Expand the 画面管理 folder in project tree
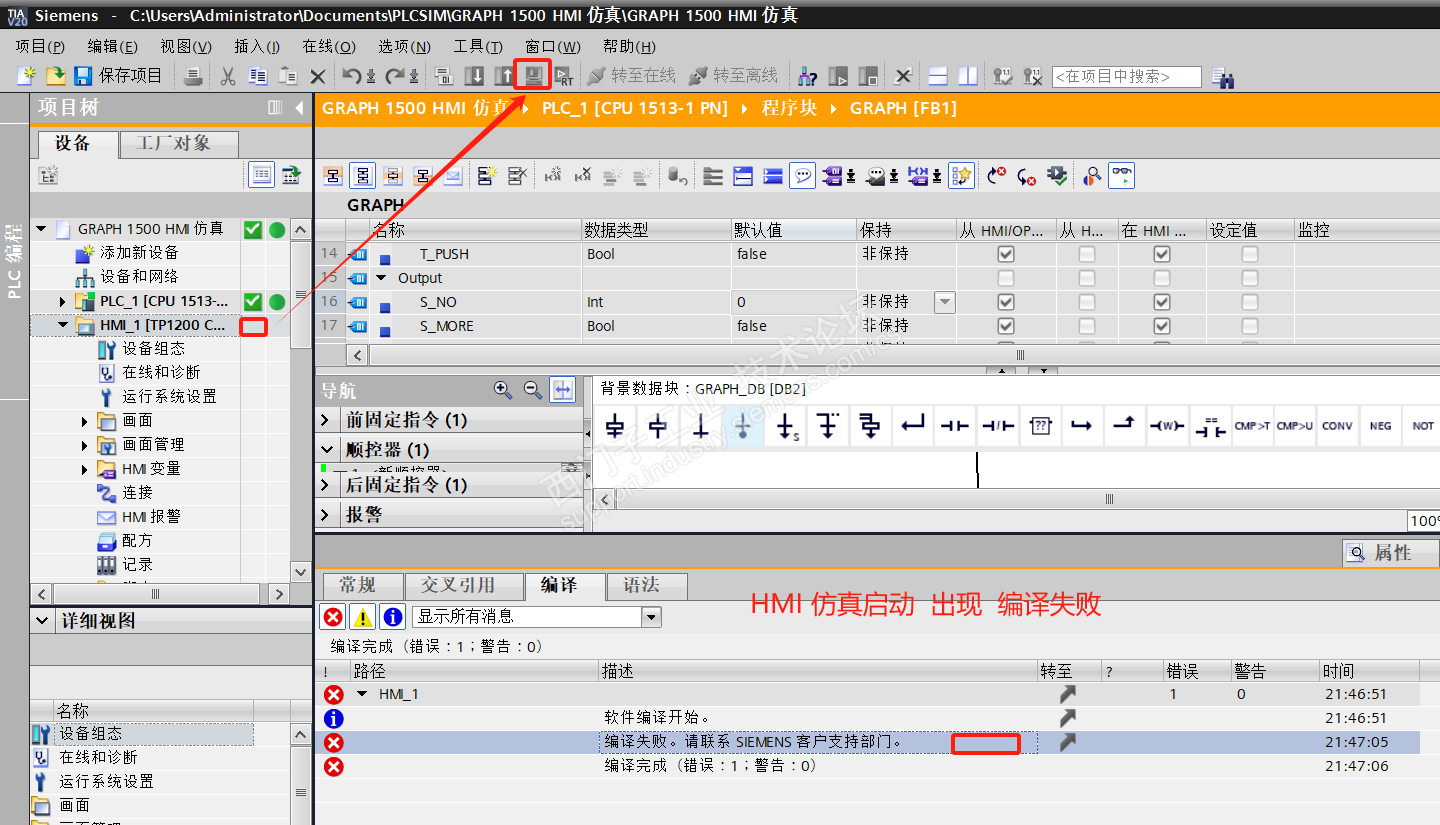1440x825 pixels. pyautogui.click(x=85, y=445)
